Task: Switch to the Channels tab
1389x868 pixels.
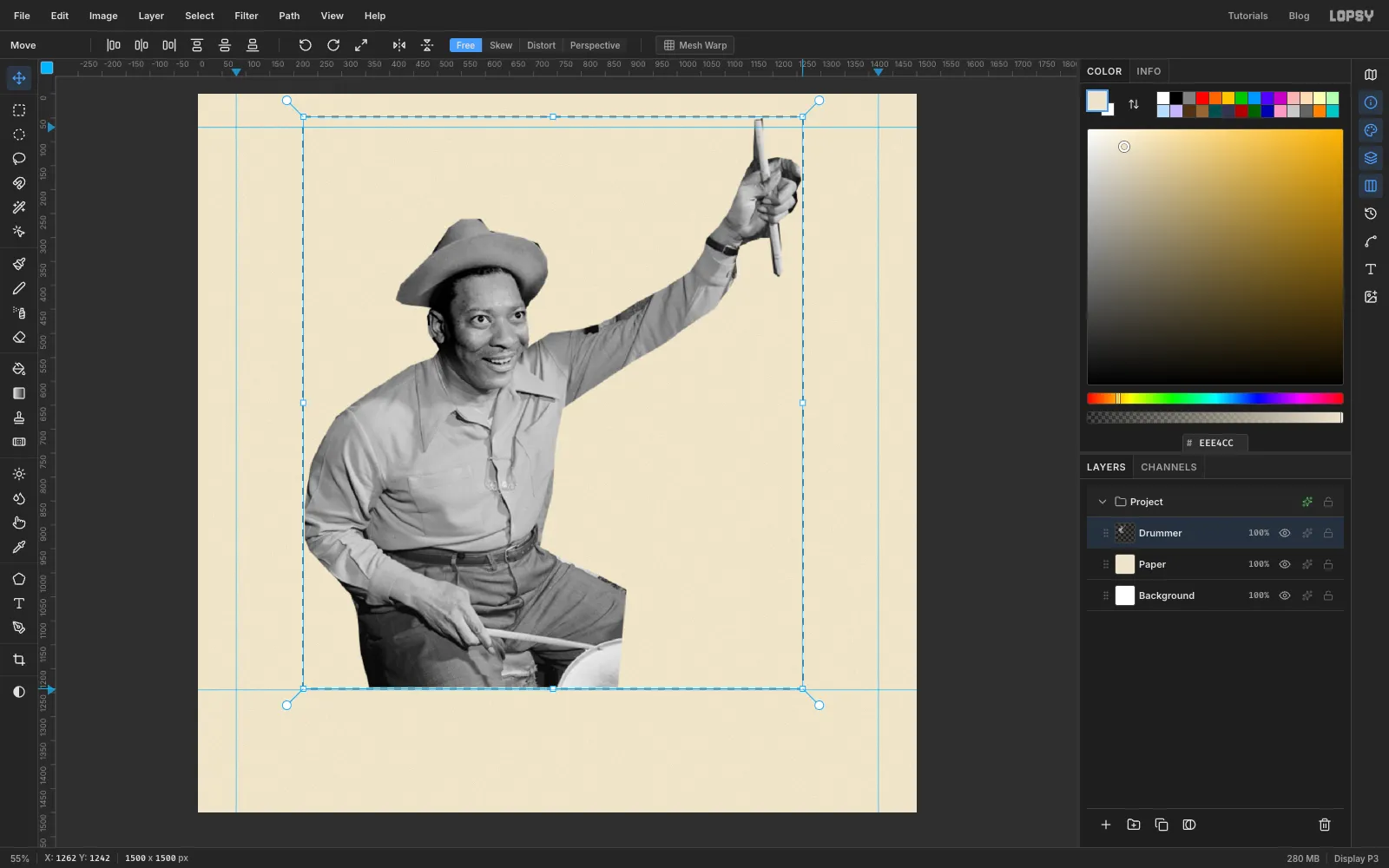Action: pos(1168,467)
